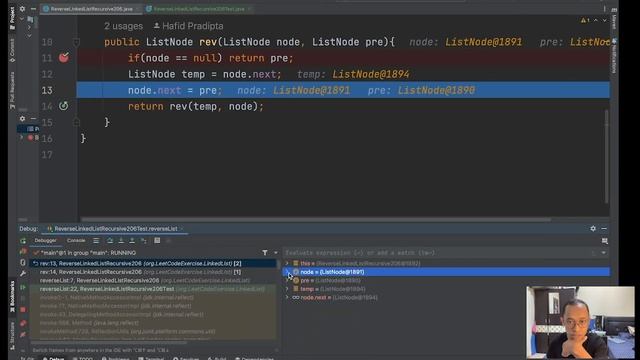Click the editor vertical scrollbar on the right
The height and width of the screenshot is (360, 640).
tap(606, 157)
